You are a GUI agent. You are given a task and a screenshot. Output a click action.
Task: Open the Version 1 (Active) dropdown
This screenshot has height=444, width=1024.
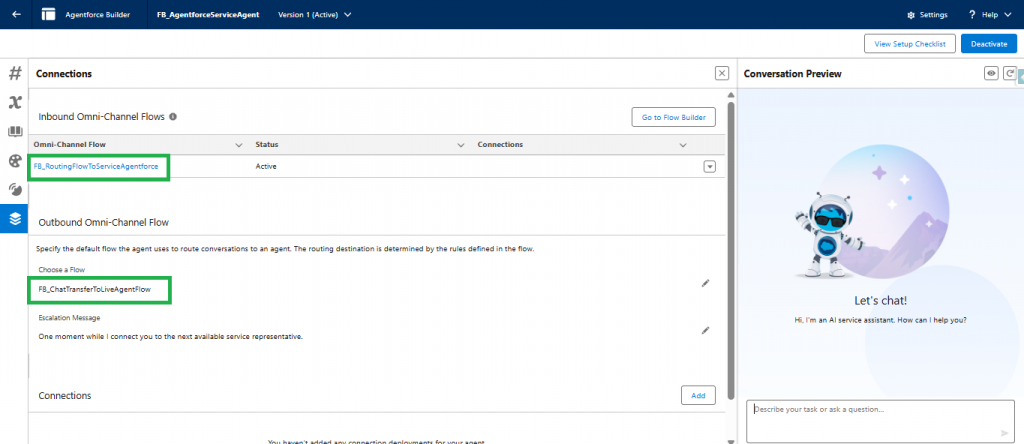coord(315,14)
